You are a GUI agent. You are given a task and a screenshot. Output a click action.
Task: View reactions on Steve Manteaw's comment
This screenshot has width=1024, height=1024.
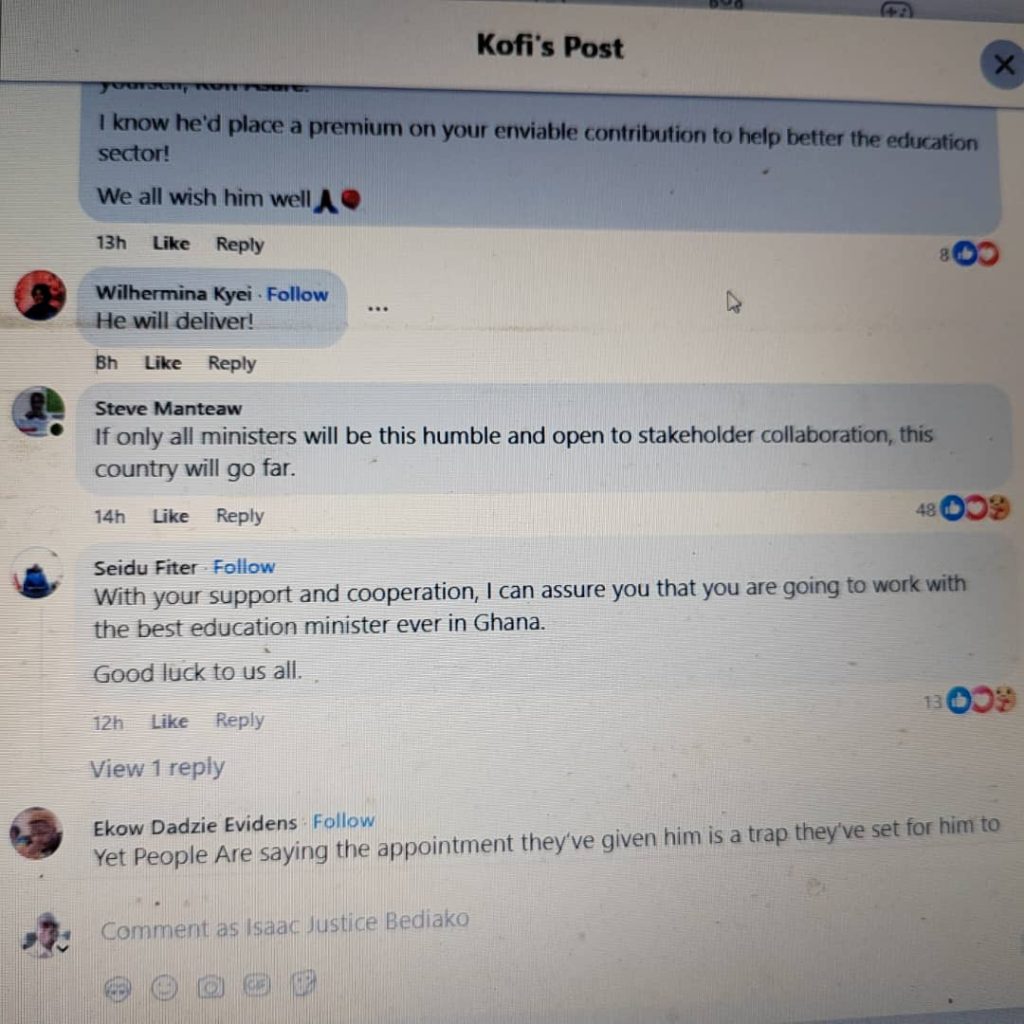tap(963, 509)
